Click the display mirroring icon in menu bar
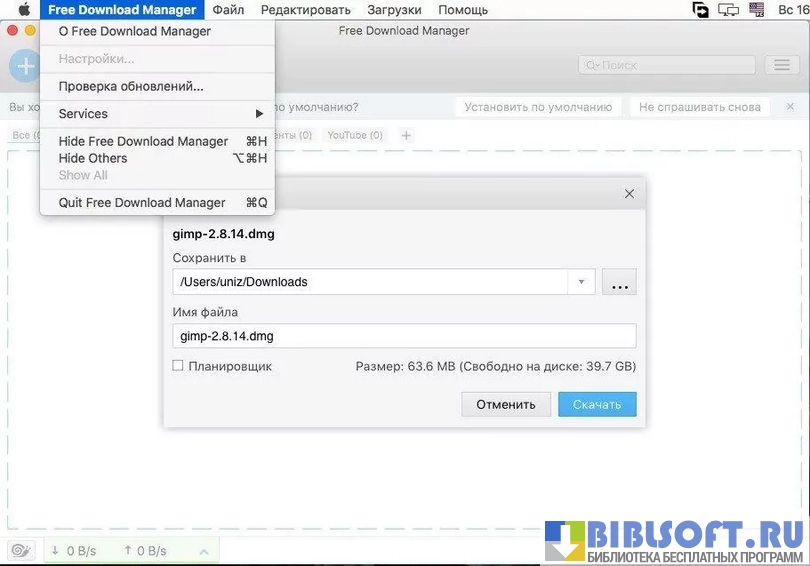The image size is (810, 566). click(x=728, y=10)
